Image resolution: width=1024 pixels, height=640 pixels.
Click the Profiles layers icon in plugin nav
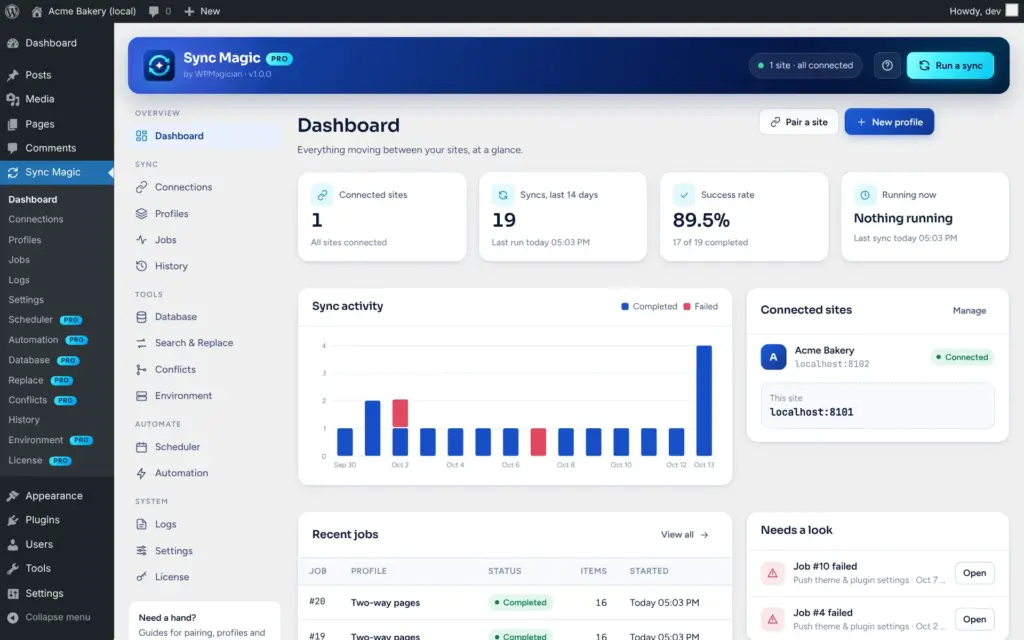141,214
